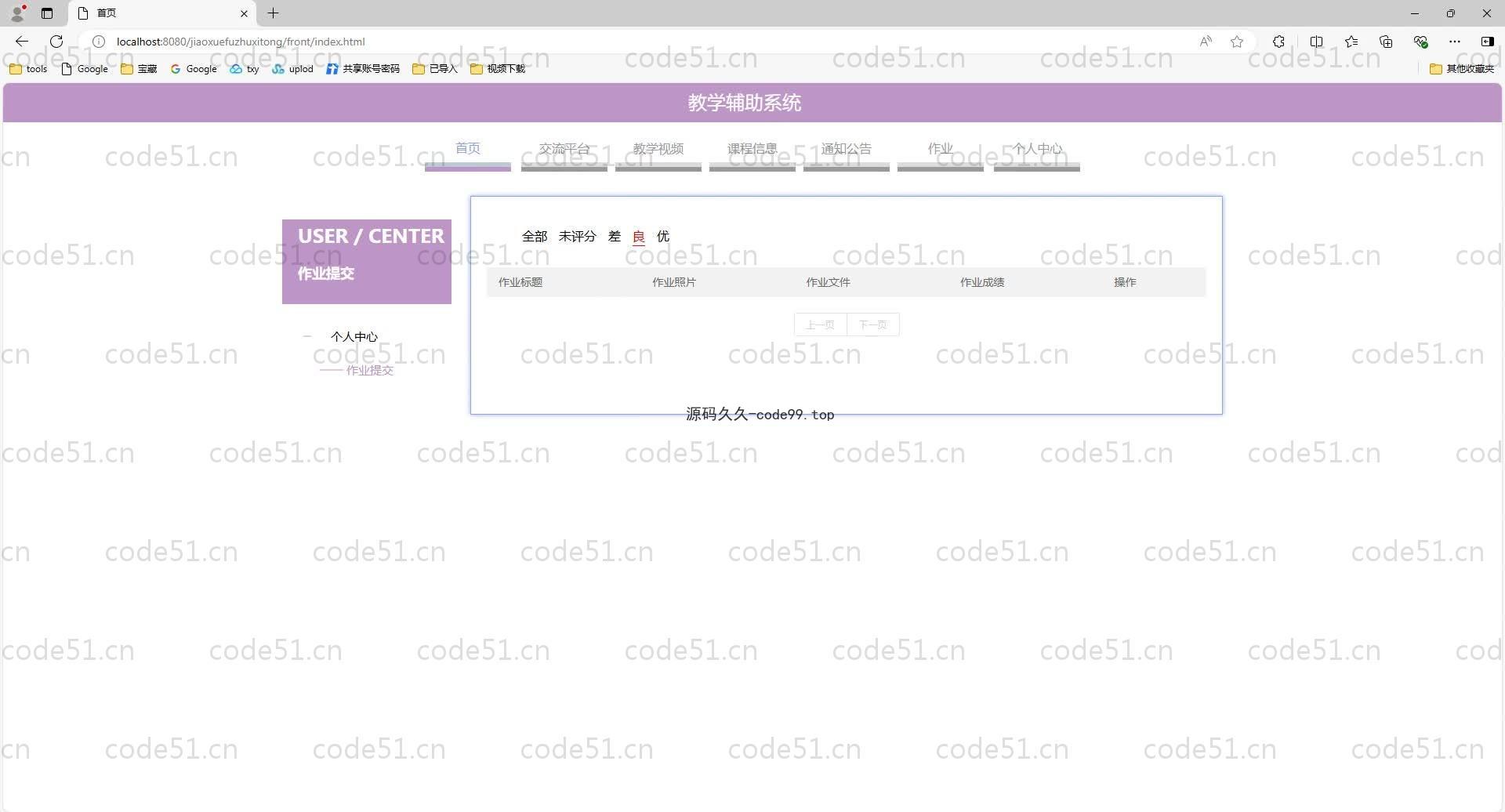This screenshot has height=812, width=1505.
Task: Open the 共享账号密码 bookmark
Action: (x=363, y=69)
